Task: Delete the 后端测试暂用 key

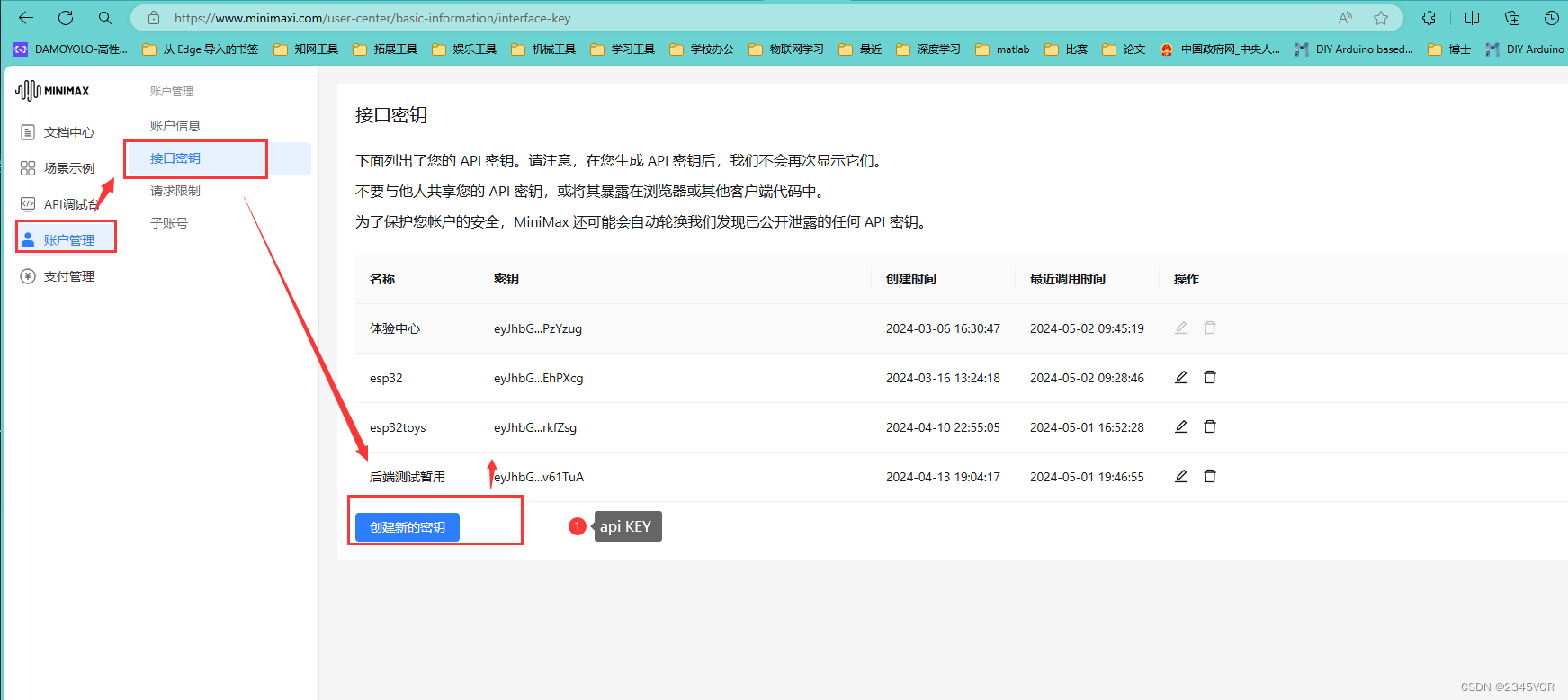Action: click(1210, 476)
